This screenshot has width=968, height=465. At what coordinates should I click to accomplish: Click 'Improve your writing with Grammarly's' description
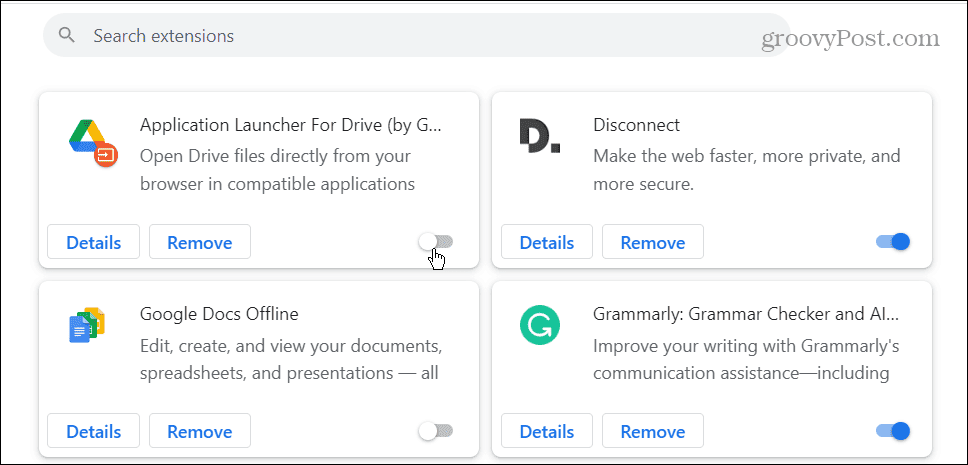point(746,345)
